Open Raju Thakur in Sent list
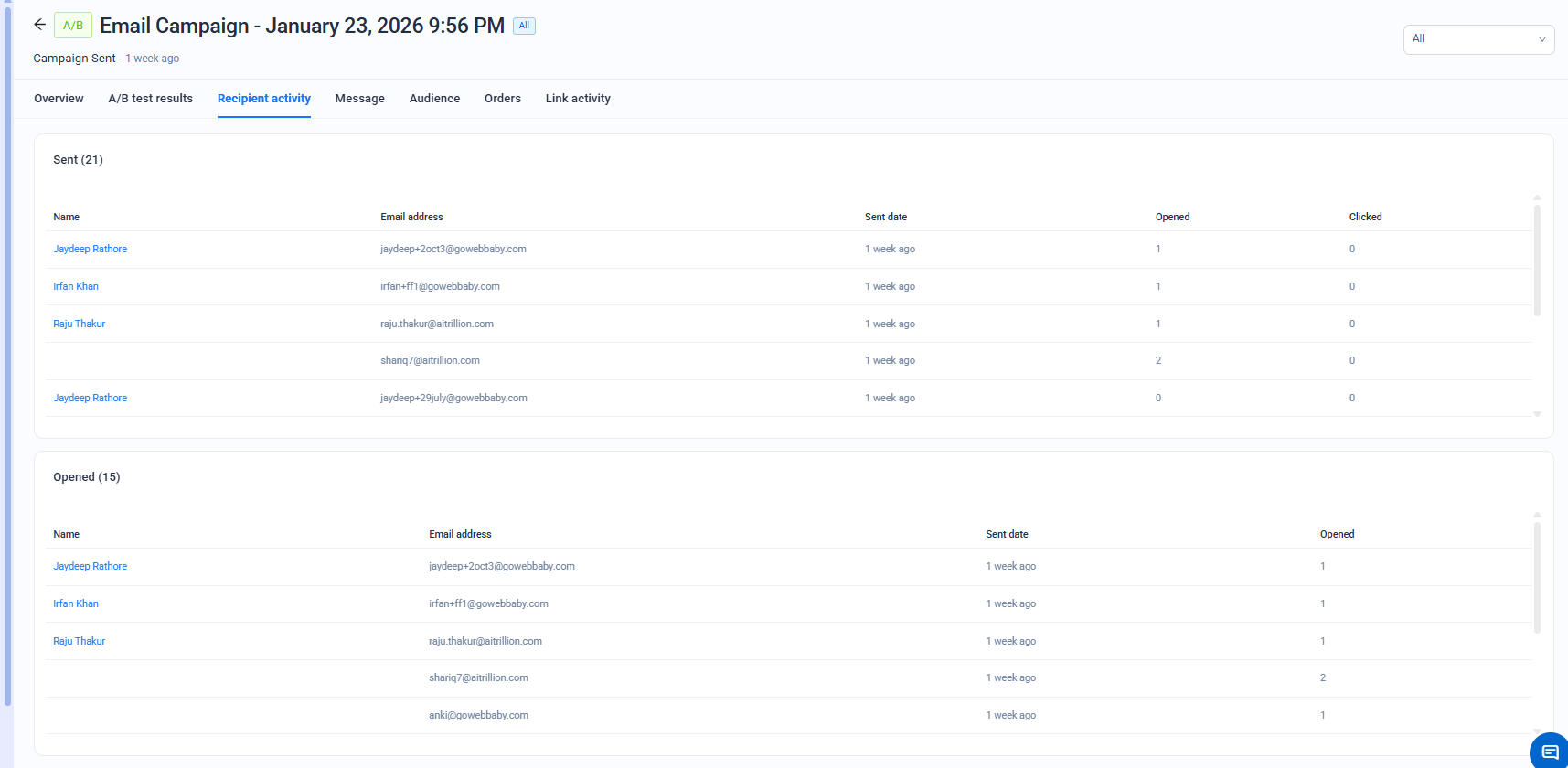1568x768 pixels. [x=79, y=324]
